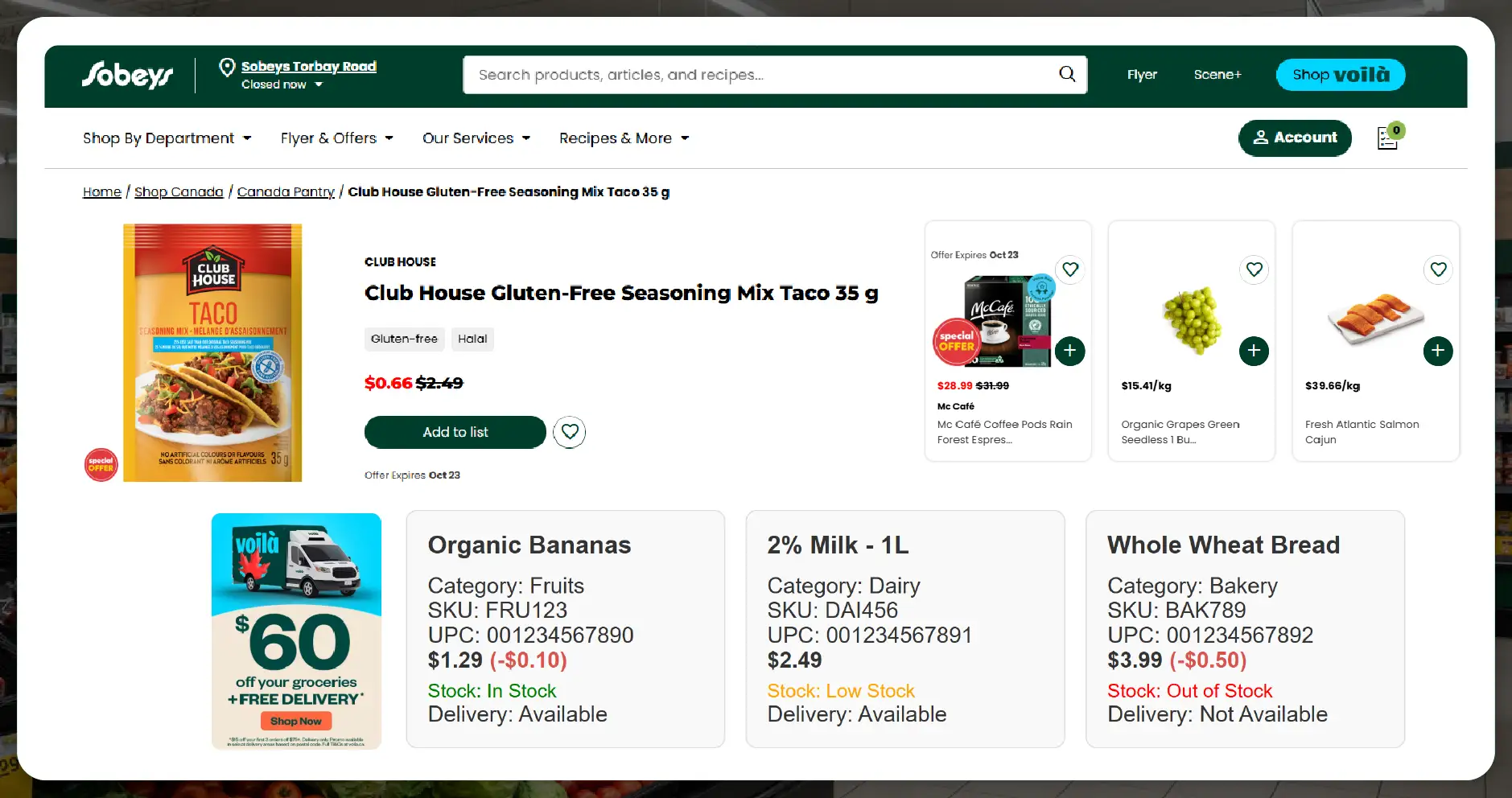This screenshot has height=798, width=1512.
Task: Click the search products input field
Action: pyautogui.click(x=724, y=74)
